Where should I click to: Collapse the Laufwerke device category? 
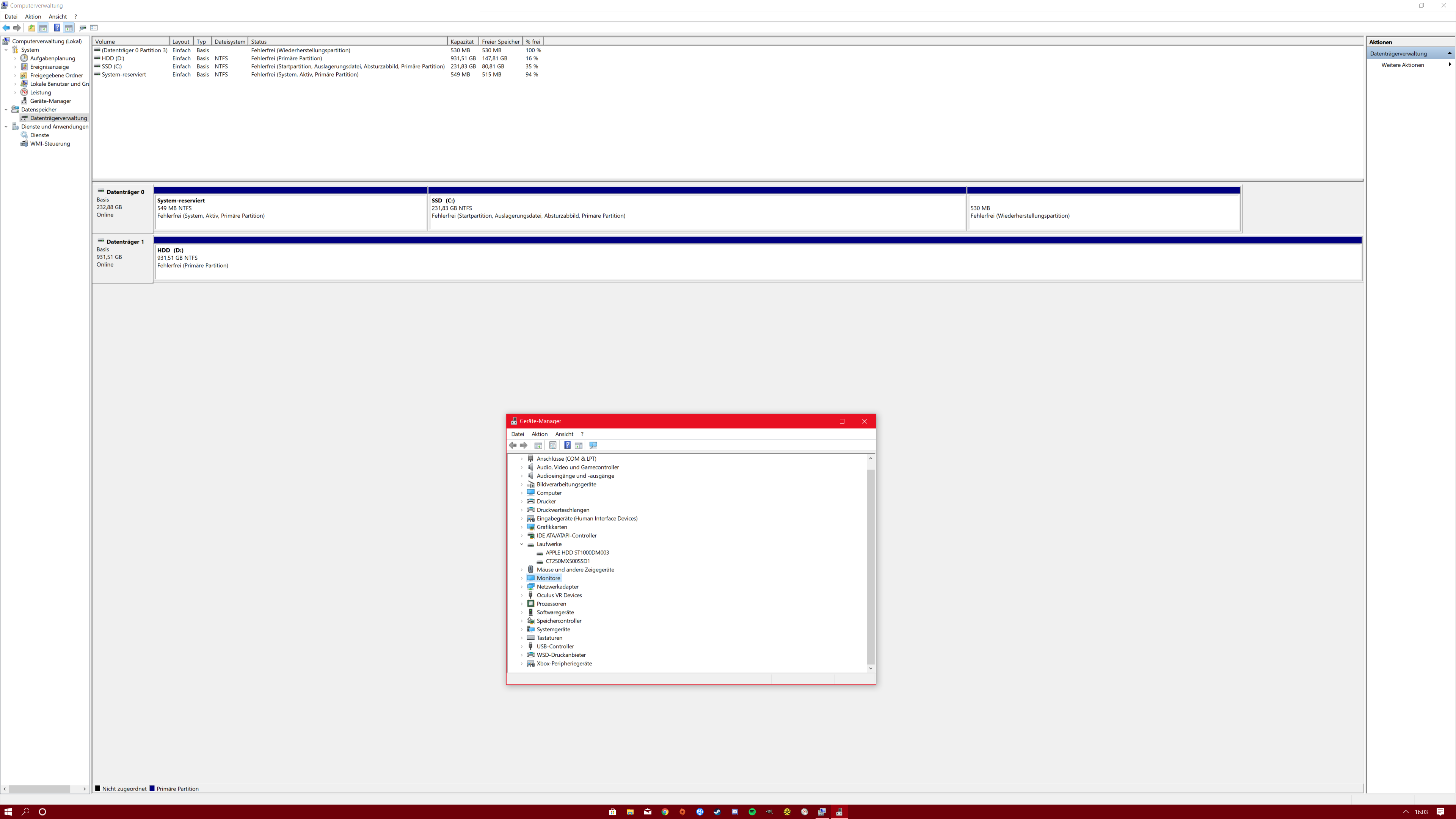pos(522,544)
